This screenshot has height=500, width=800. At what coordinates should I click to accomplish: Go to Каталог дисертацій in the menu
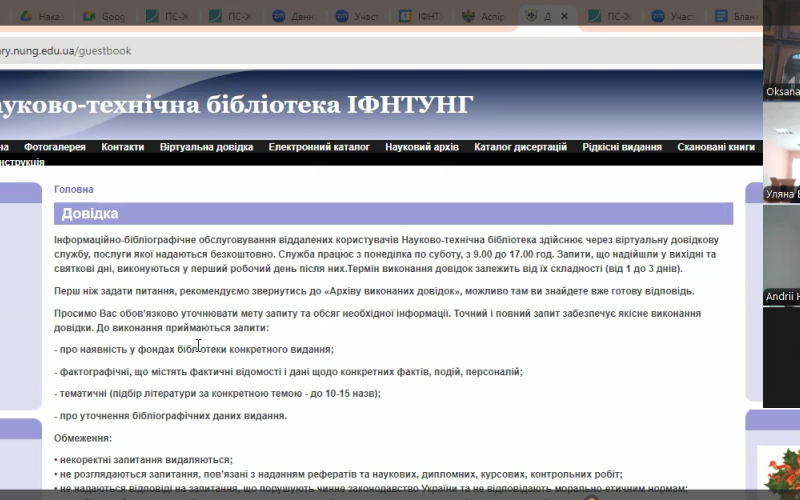tap(520, 147)
